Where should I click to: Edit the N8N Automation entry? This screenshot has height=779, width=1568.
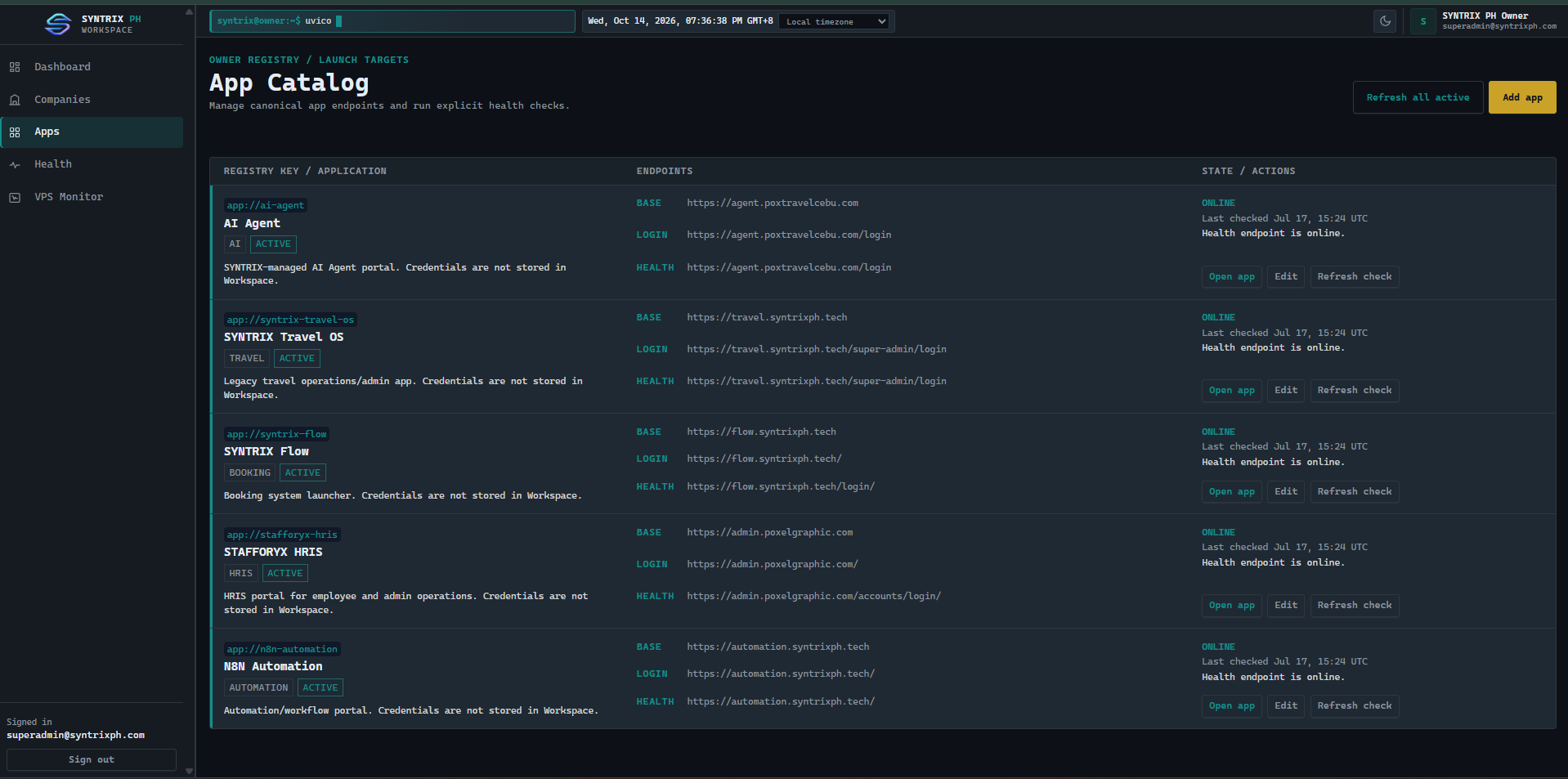pos(1286,705)
